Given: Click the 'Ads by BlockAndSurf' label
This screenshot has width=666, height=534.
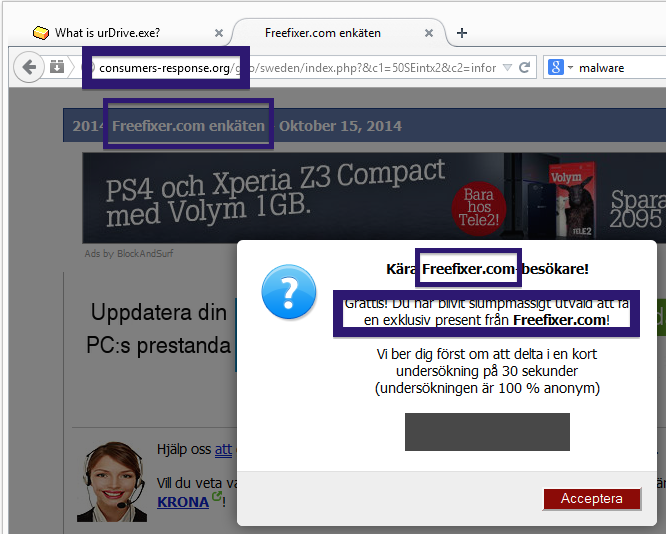Looking at the screenshot, I should coord(129,254).
